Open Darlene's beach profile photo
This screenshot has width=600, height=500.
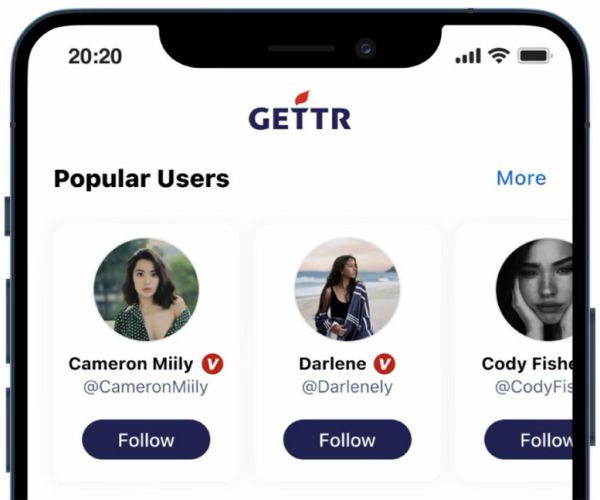347,290
